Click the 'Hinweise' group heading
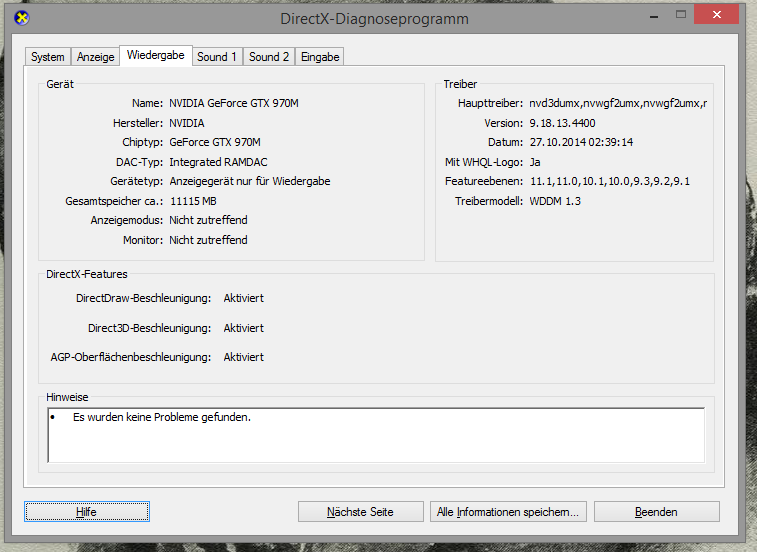 (x=67, y=397)
